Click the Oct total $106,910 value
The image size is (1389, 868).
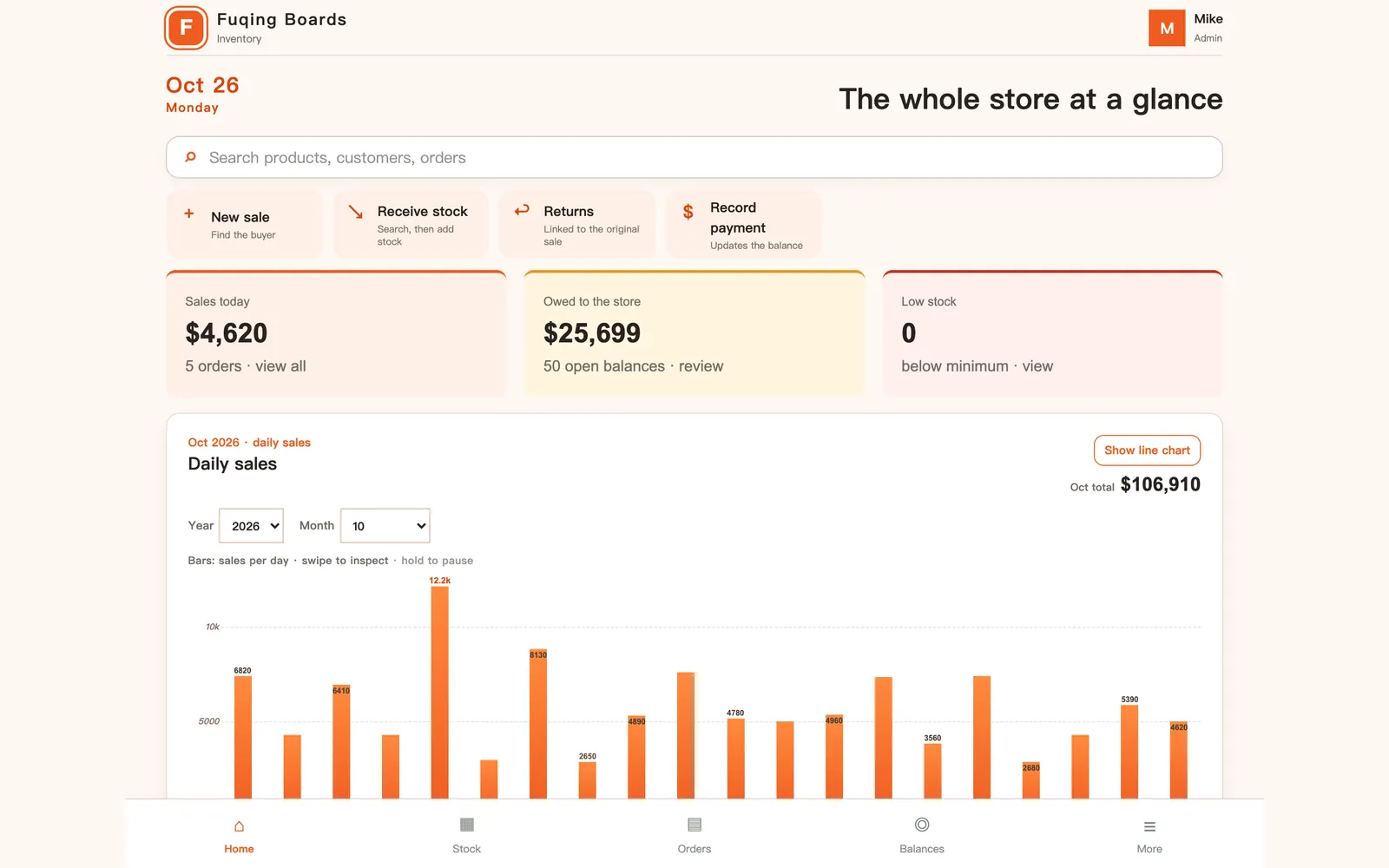[1160, 484]
